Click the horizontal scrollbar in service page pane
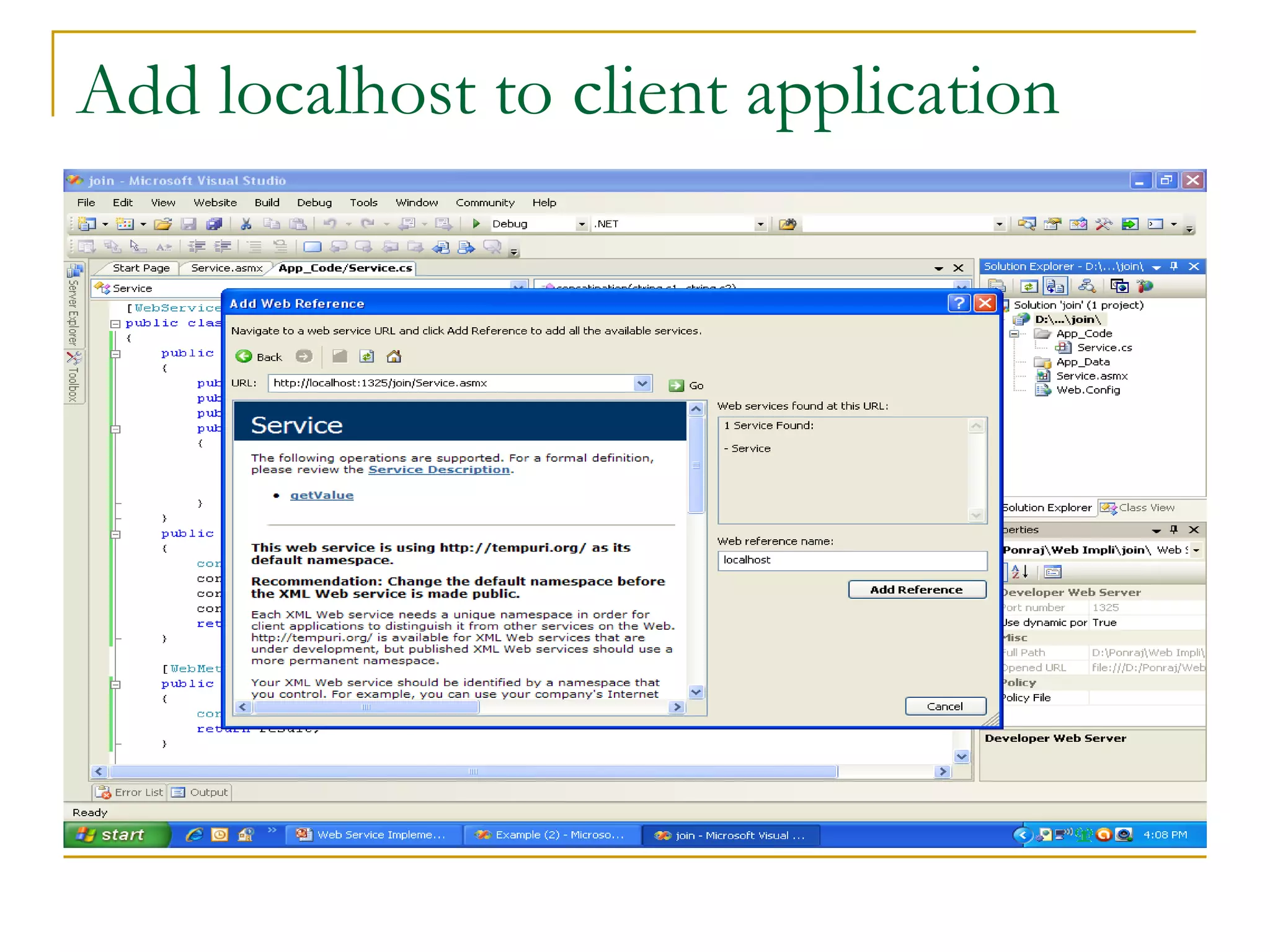The image size is (1270, 952). click(x=460, y=707)
